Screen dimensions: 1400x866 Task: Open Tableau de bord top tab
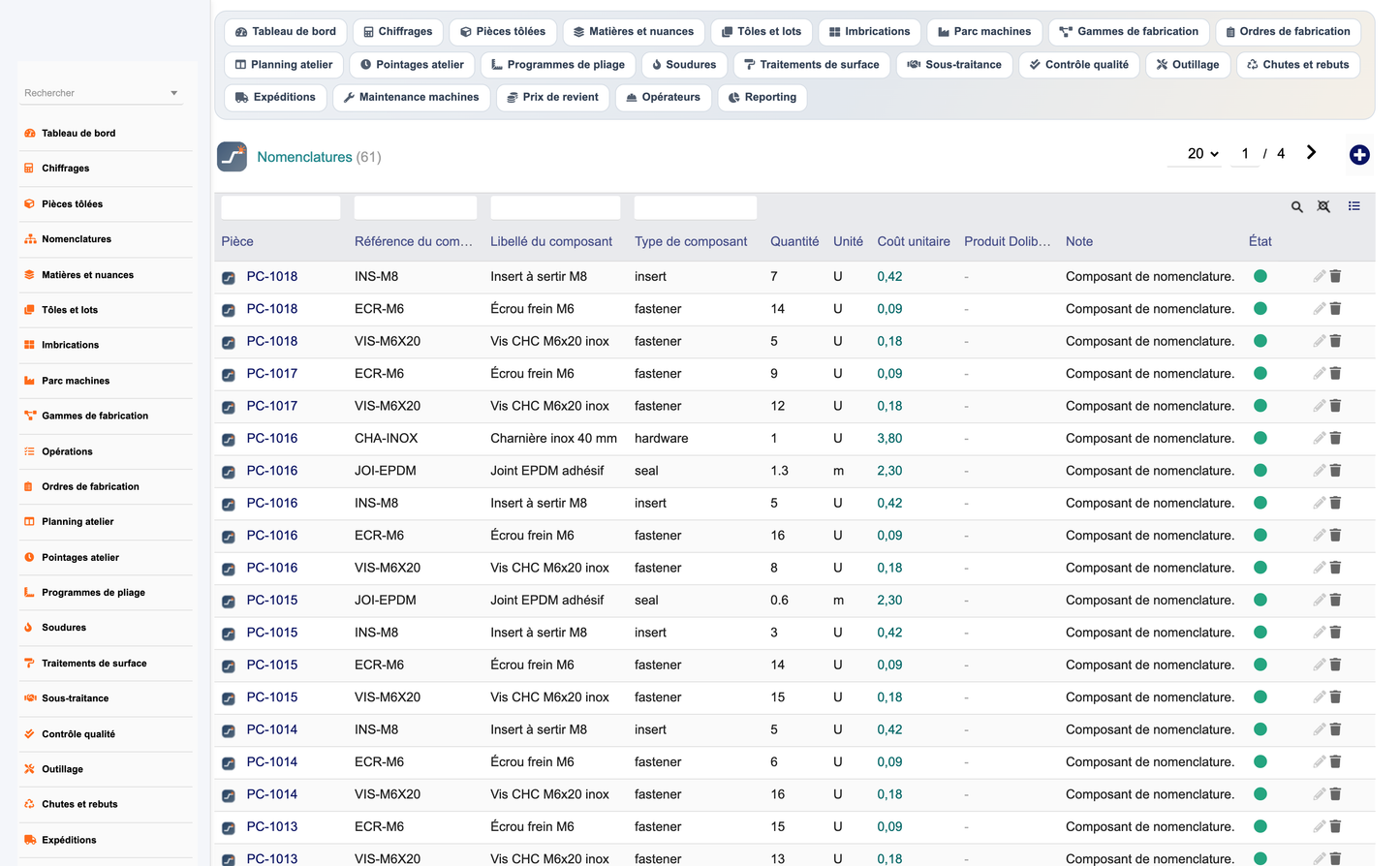pyautogui.click(x=286, y=31)
